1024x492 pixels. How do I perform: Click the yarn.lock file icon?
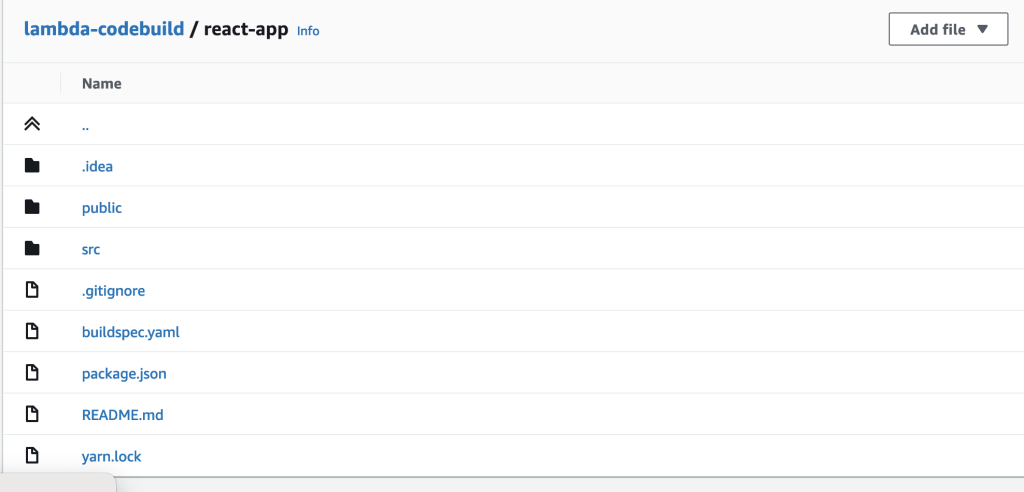(32, 455)
